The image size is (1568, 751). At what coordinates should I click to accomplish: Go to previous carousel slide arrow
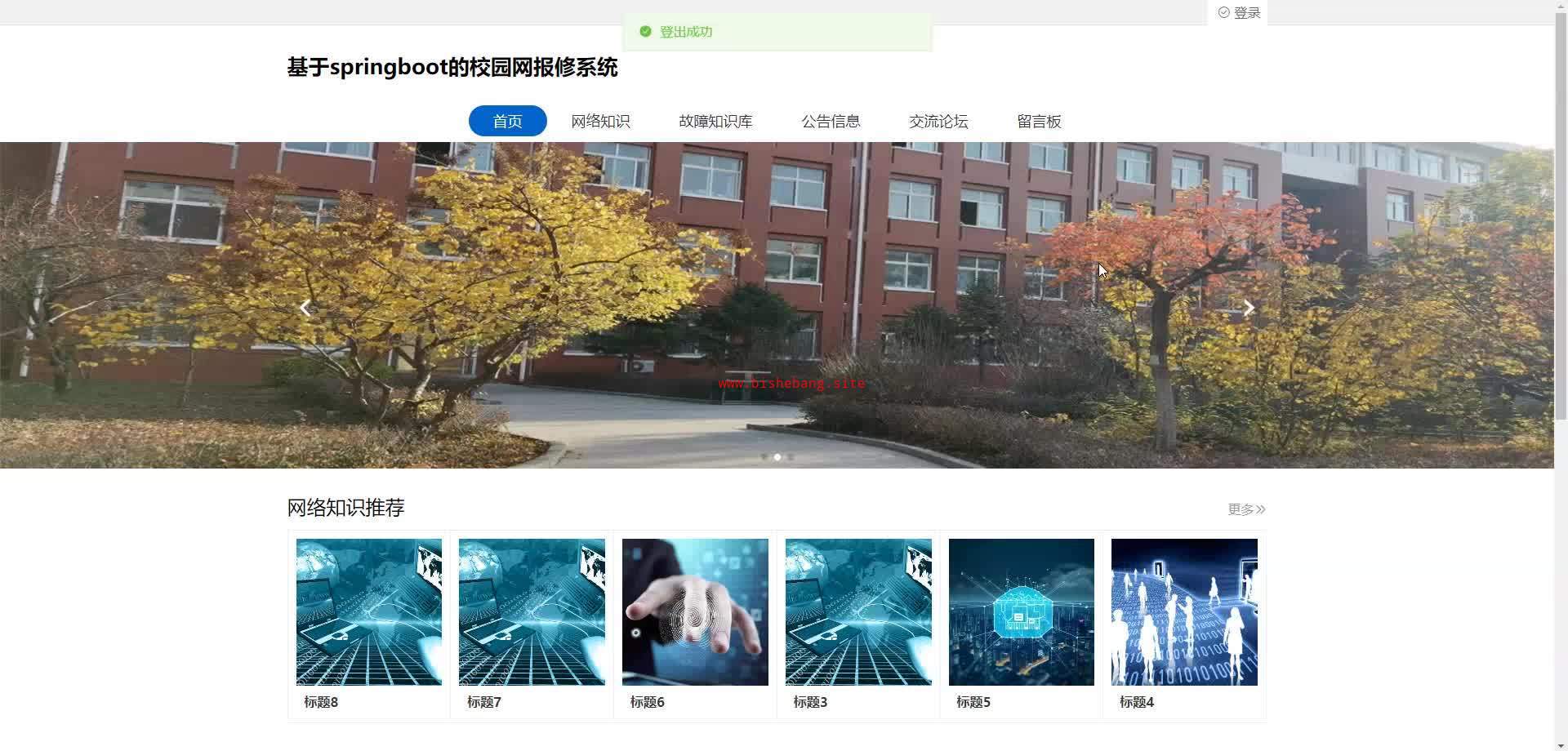coord(305,308)
